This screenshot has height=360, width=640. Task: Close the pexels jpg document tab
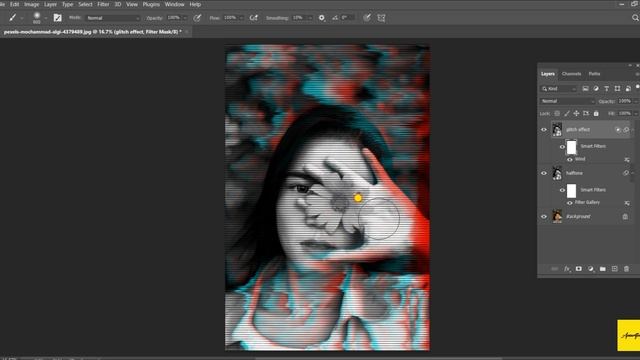(x=187, y=32)
